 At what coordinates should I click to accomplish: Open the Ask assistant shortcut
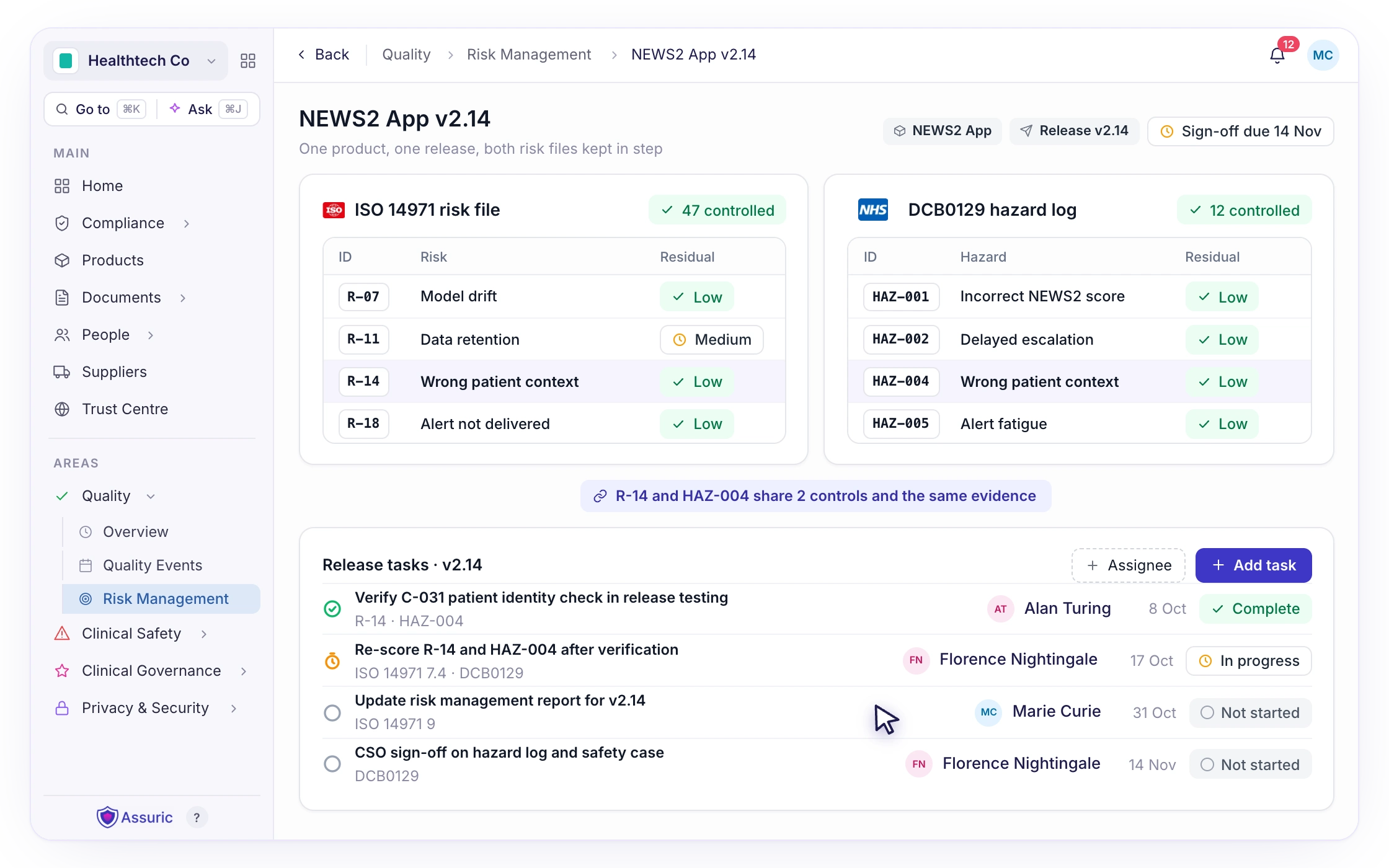(x=208, y=109)
